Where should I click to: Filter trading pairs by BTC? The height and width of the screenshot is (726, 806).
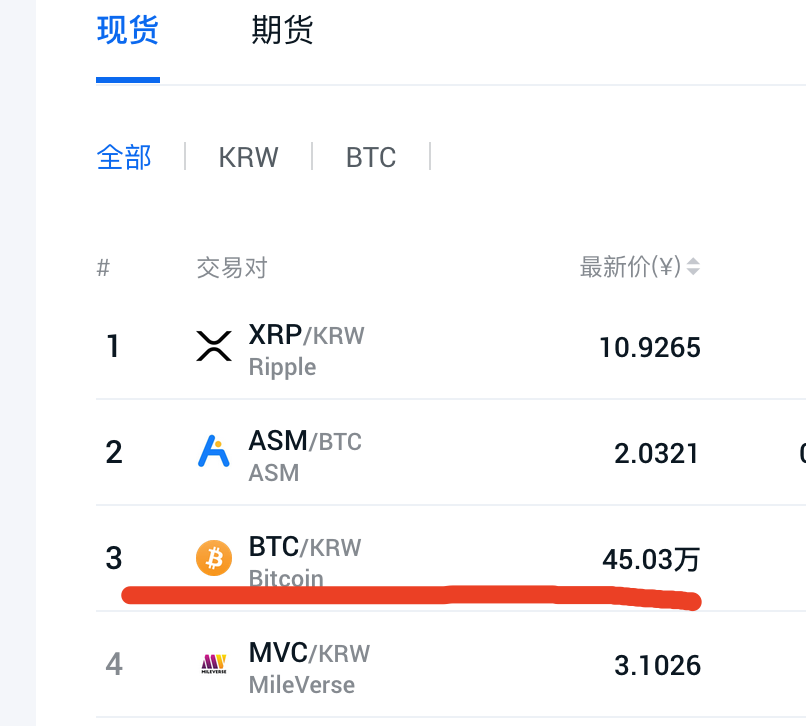[x=371, y=157]
